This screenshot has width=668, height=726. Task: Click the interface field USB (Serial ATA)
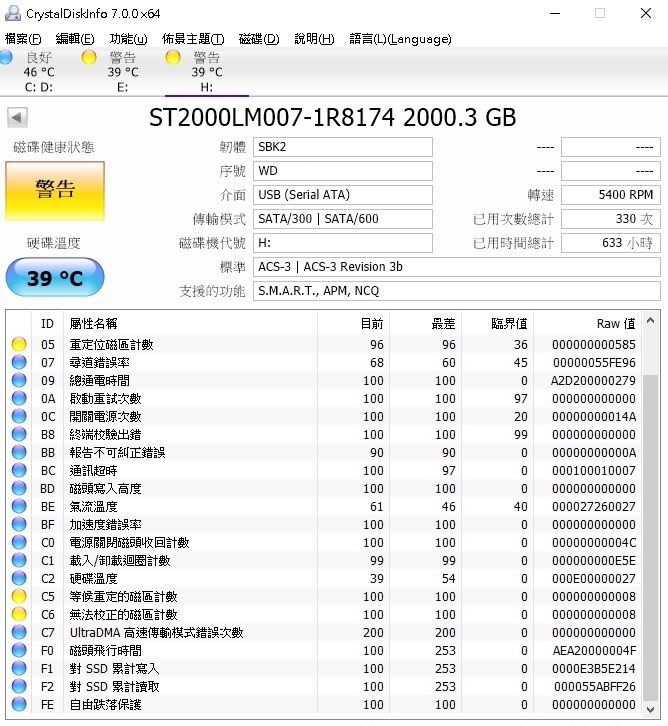click(x=343, y=195)
